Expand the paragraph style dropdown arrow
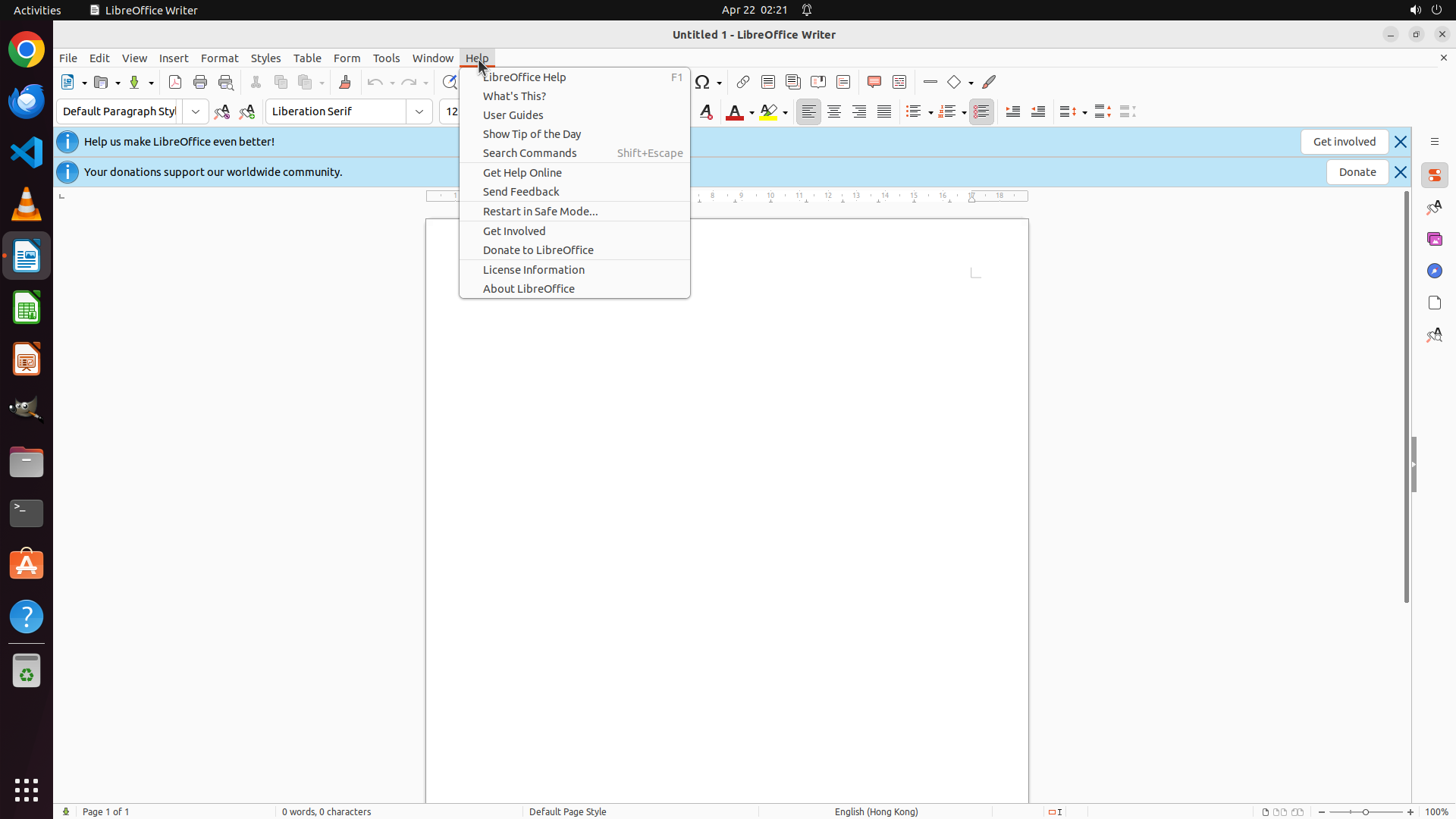Screen dimensions: 1456x819 [196, 111]
